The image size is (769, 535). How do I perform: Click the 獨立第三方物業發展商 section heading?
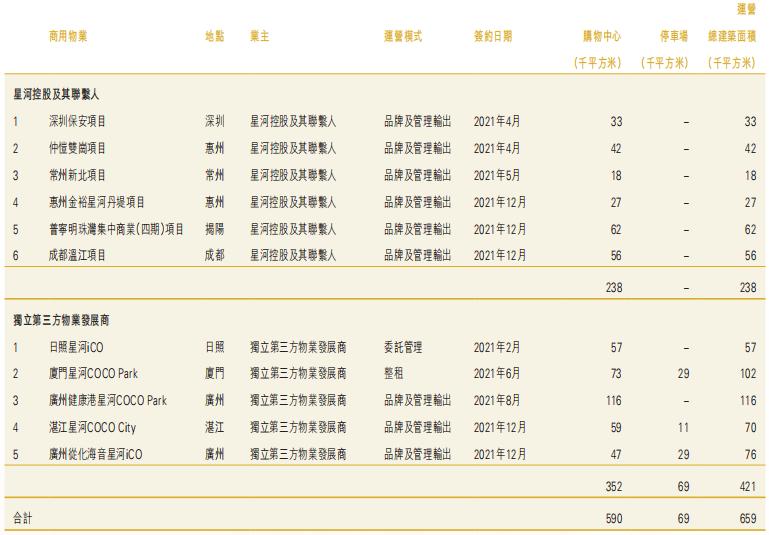click(61, 321)
